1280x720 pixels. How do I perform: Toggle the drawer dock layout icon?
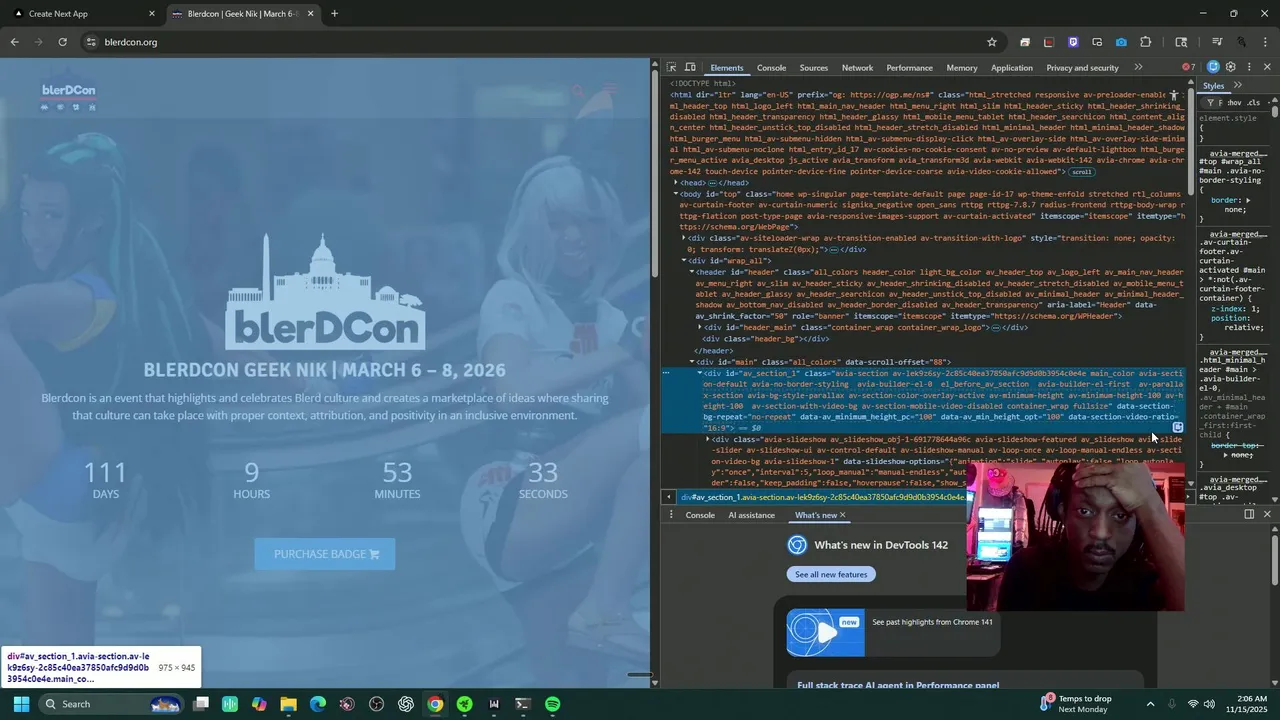1249,514
